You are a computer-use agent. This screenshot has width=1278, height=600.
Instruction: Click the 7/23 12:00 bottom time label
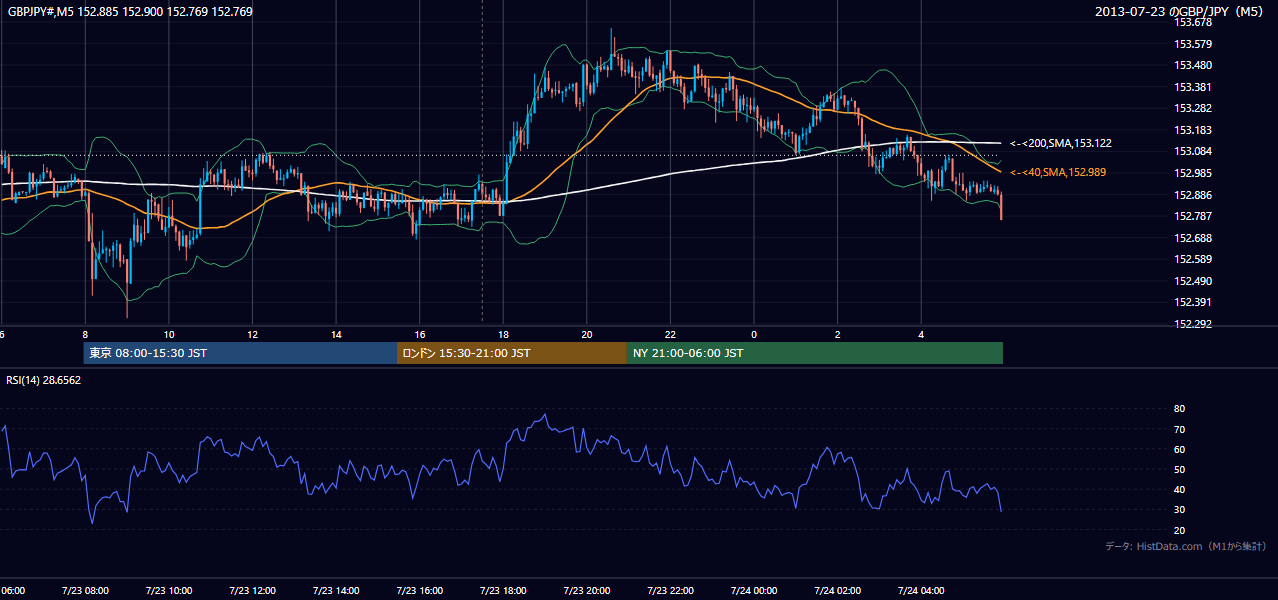tap(253, 591)
